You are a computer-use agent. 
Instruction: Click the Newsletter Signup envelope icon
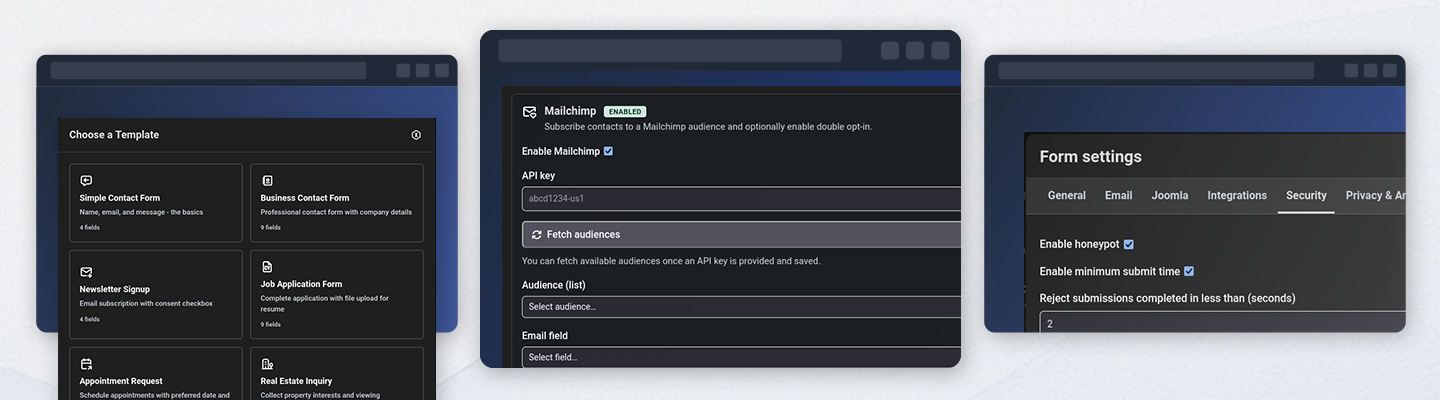pos(86,272)
